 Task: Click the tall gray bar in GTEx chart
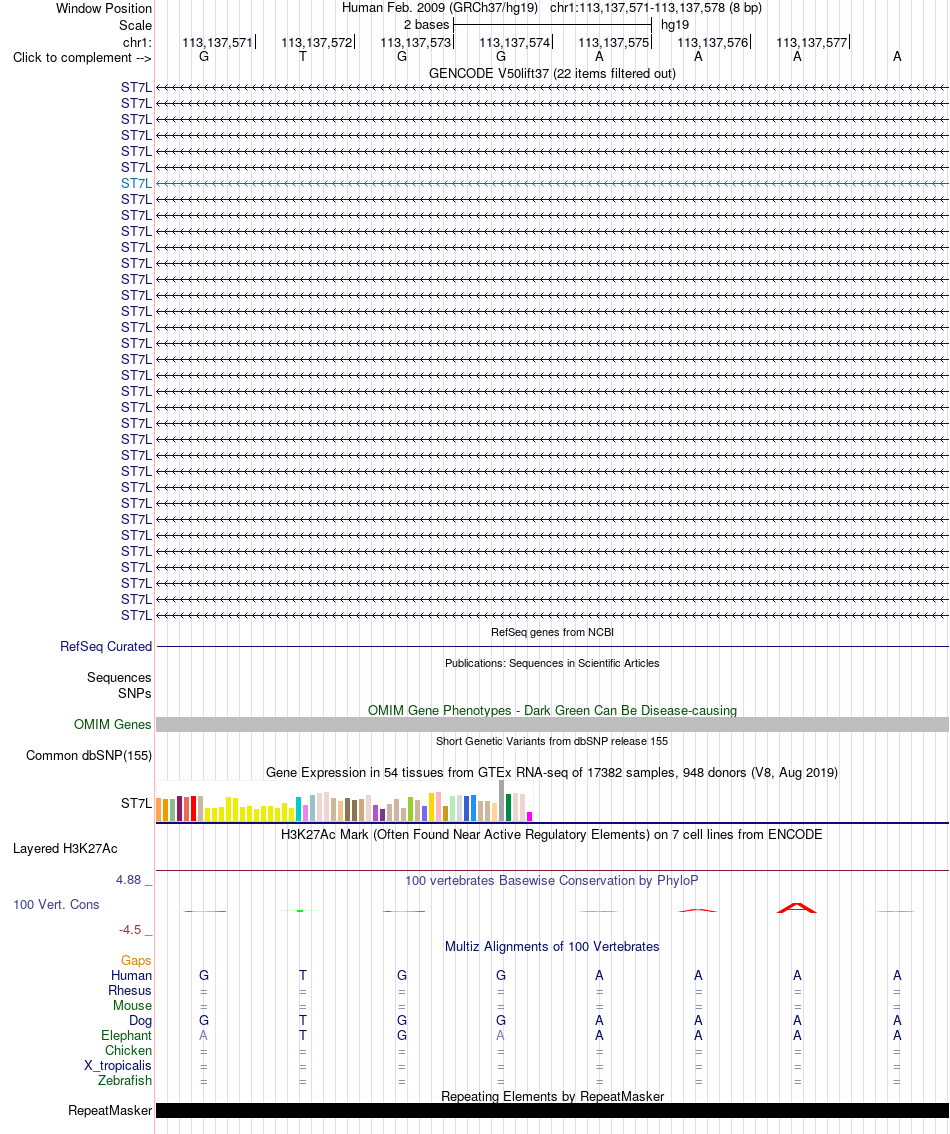pos(502,801)
